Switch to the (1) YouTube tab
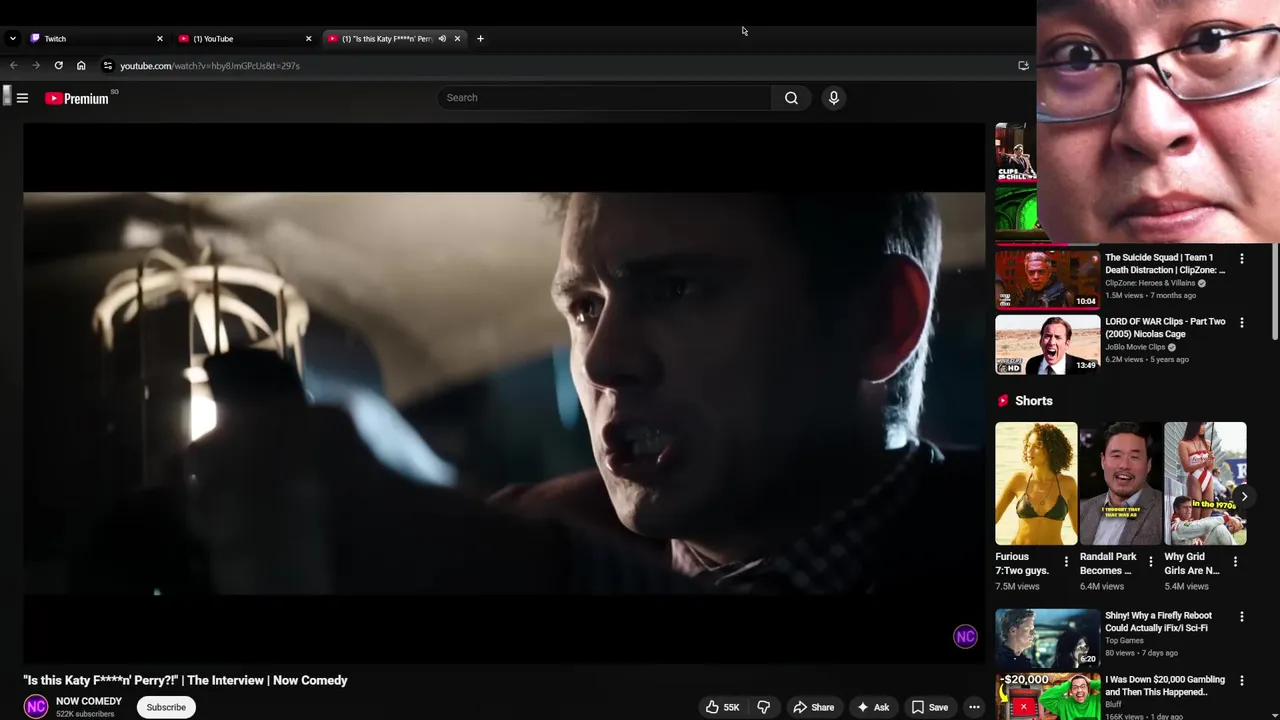The height and width of the screenshot is (720, 1280). click(x=245, y=39)
